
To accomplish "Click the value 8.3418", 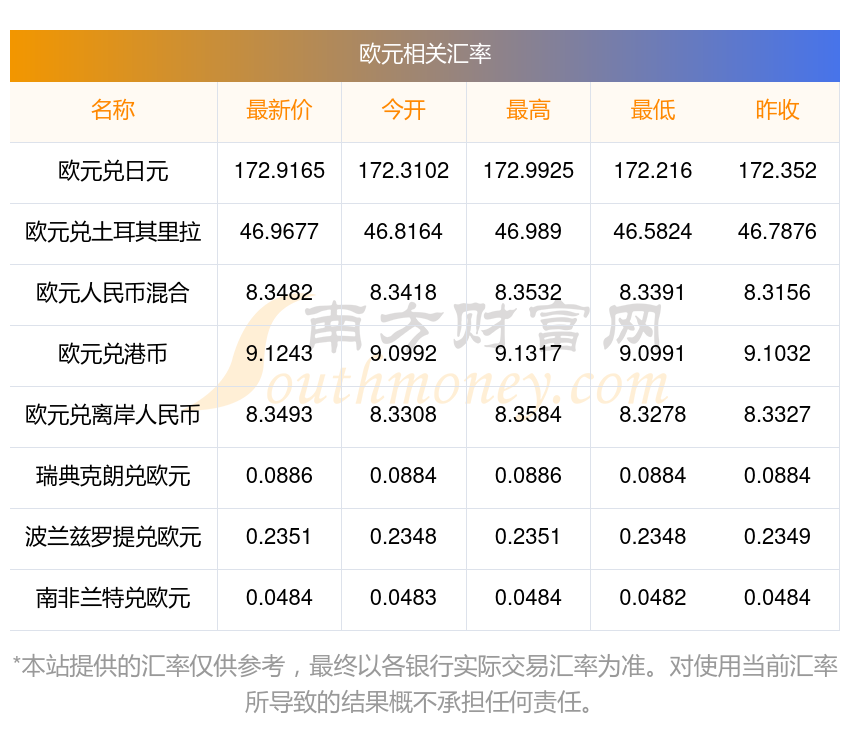I will [403, 293].
